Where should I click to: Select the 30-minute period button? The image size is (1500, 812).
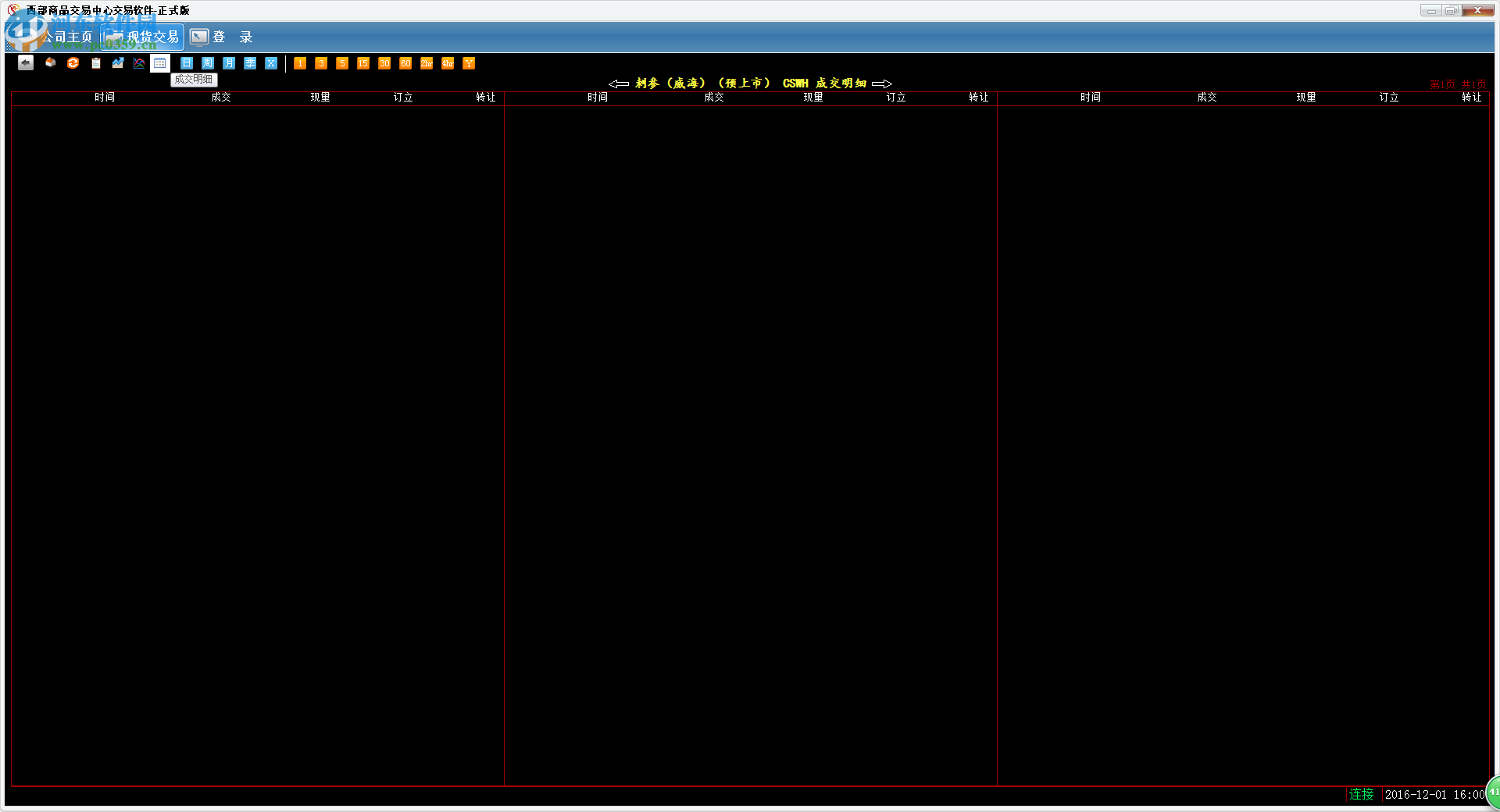384,63
